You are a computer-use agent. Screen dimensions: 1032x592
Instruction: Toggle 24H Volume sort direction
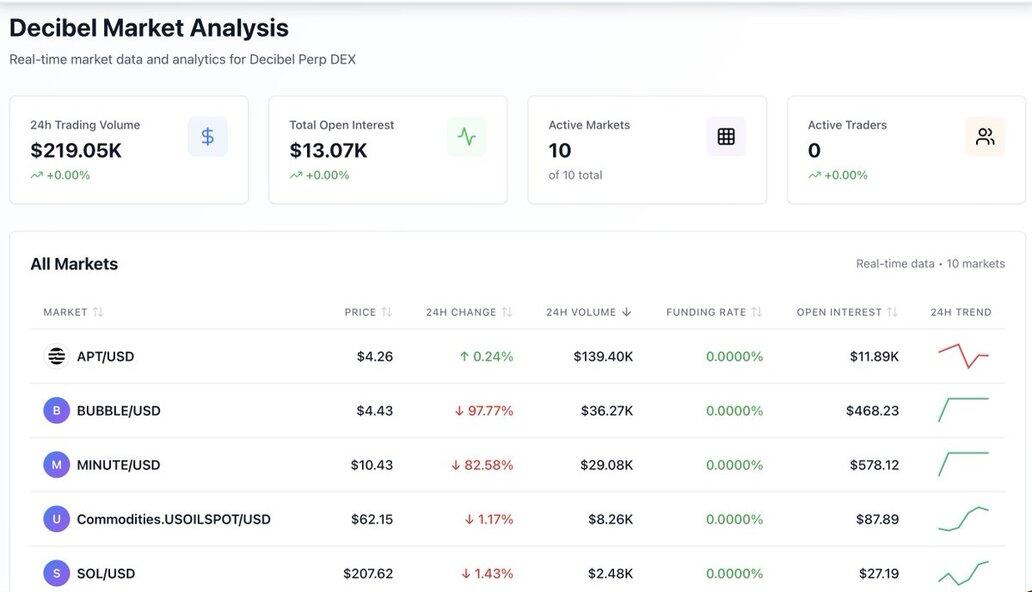tap(588, 312)
